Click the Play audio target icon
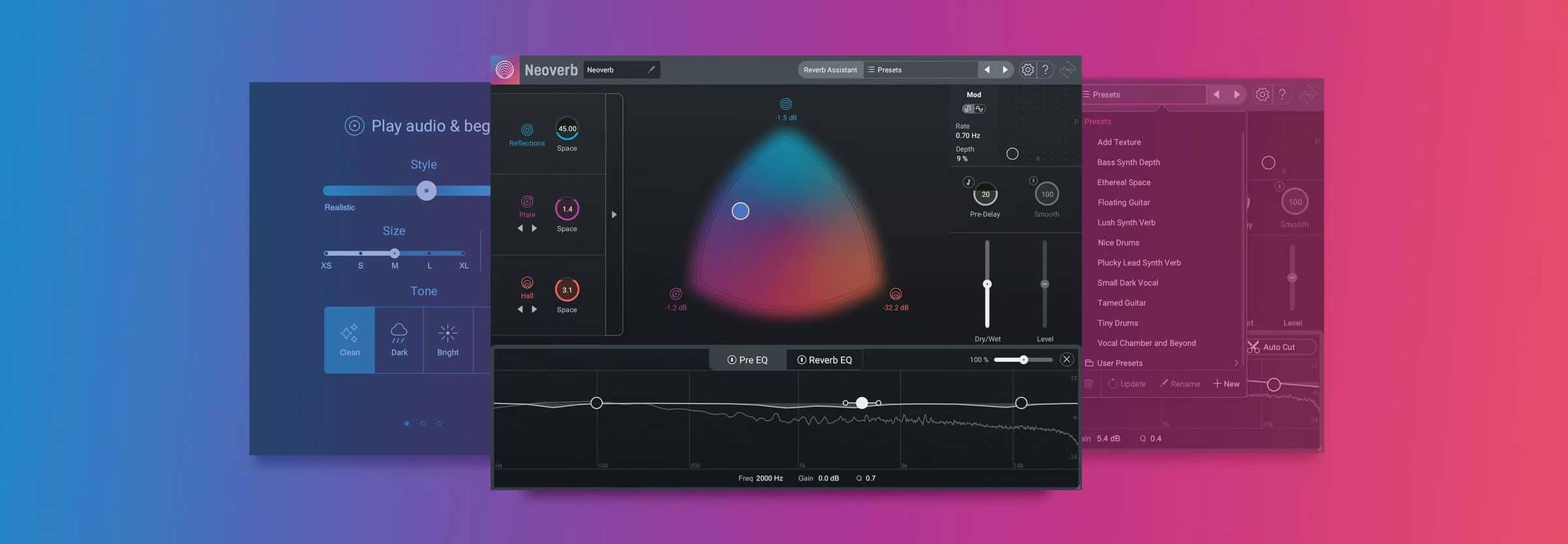 click(x=354, y=125)
